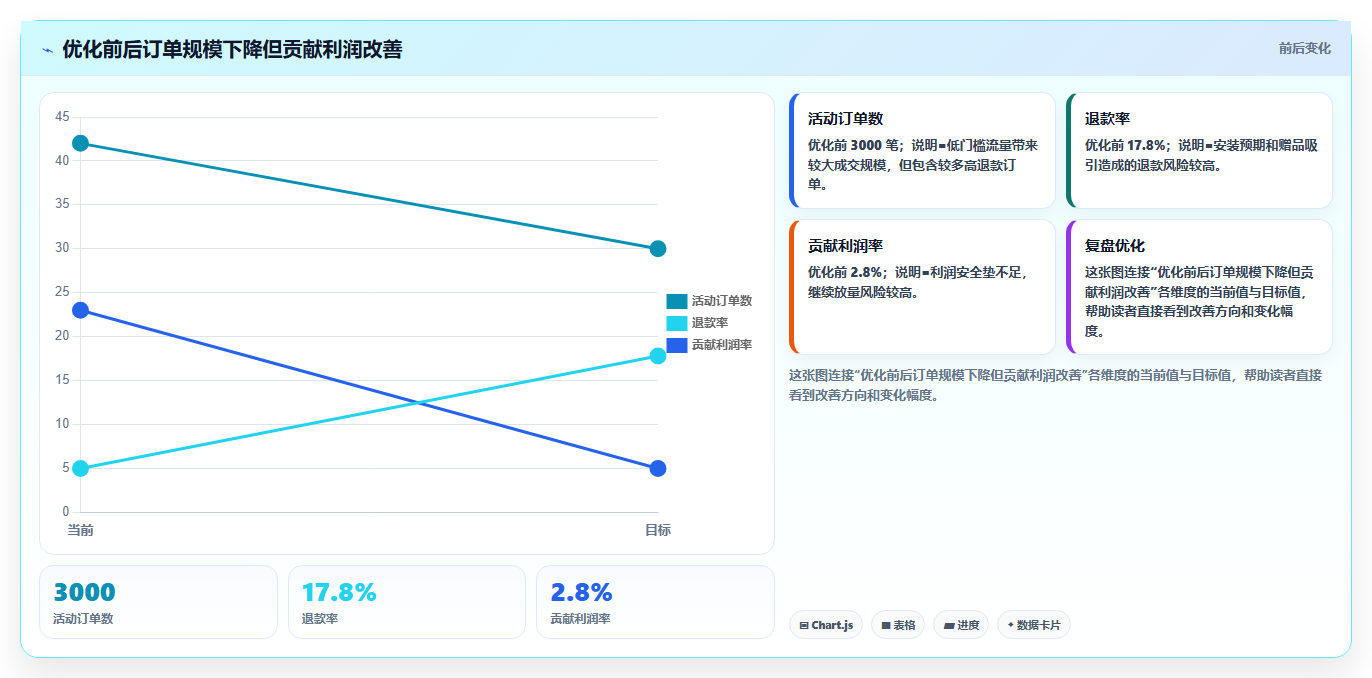Select the 数据卡片 tag chip
Viewport: 1372px width, 678px height.
tap(1034, 625)
